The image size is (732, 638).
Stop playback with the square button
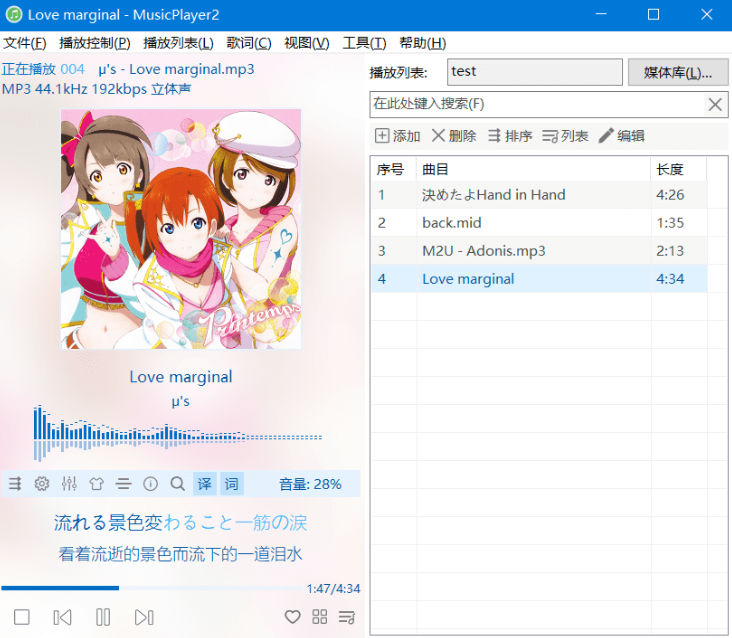[x=21, y=617]
